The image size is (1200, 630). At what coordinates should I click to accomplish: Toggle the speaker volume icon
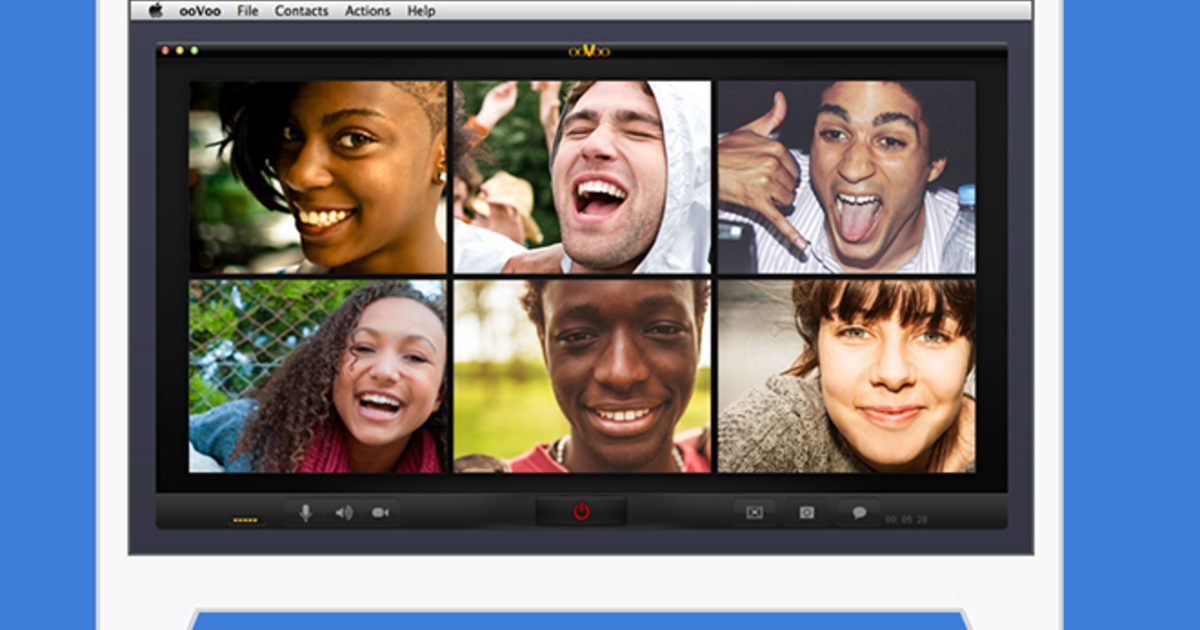click(343, 513)
